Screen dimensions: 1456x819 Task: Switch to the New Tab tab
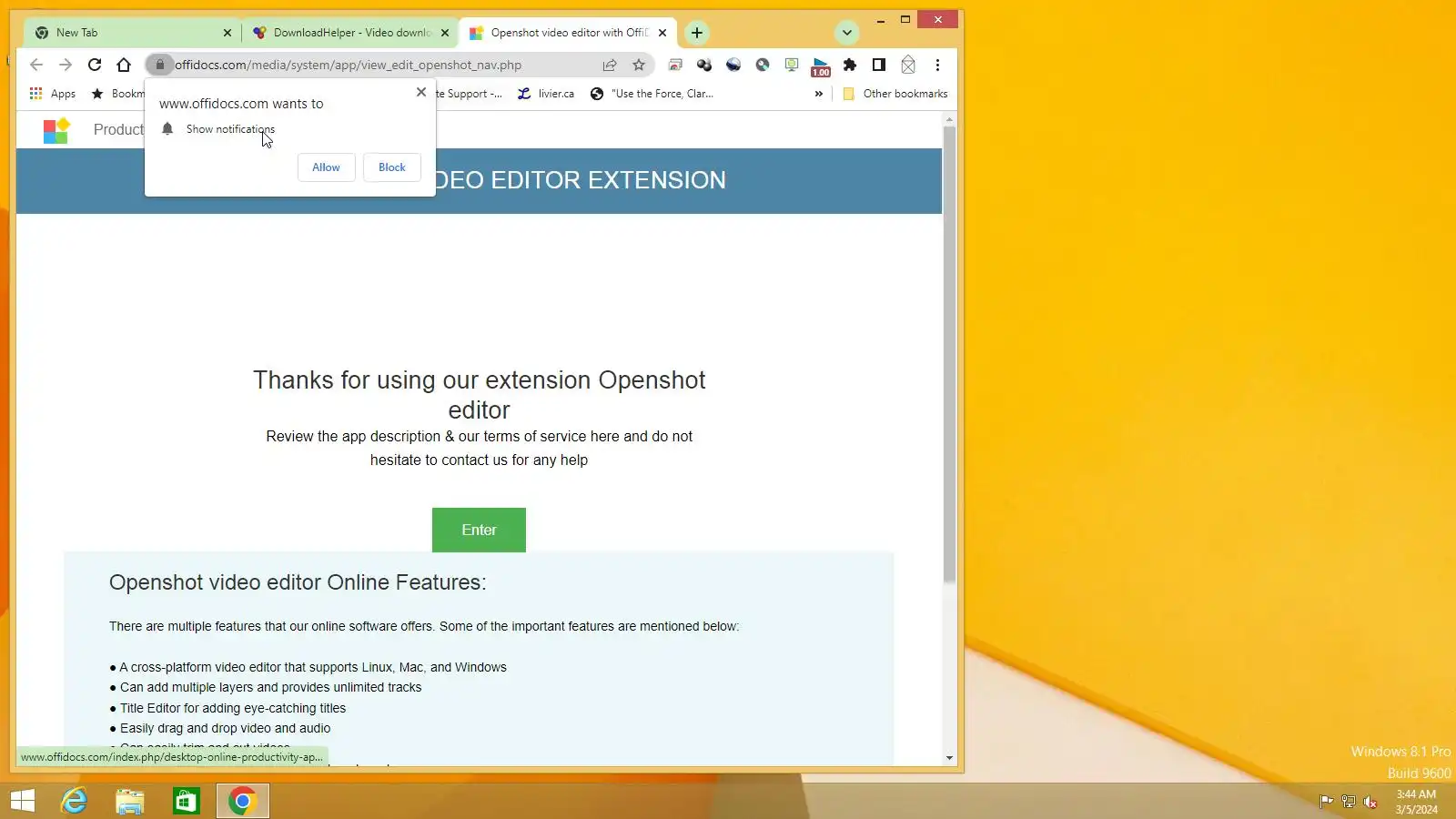click(x=131, y=33)
